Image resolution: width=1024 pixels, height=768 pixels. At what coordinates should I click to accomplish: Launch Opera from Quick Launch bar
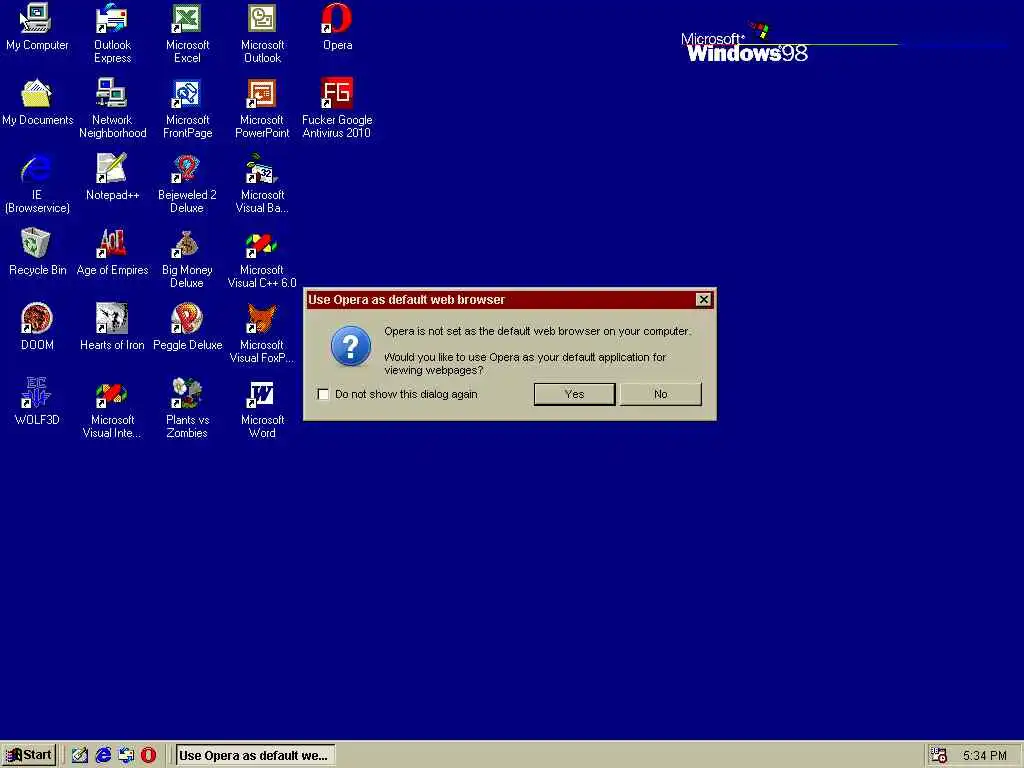tap(149, 755)
